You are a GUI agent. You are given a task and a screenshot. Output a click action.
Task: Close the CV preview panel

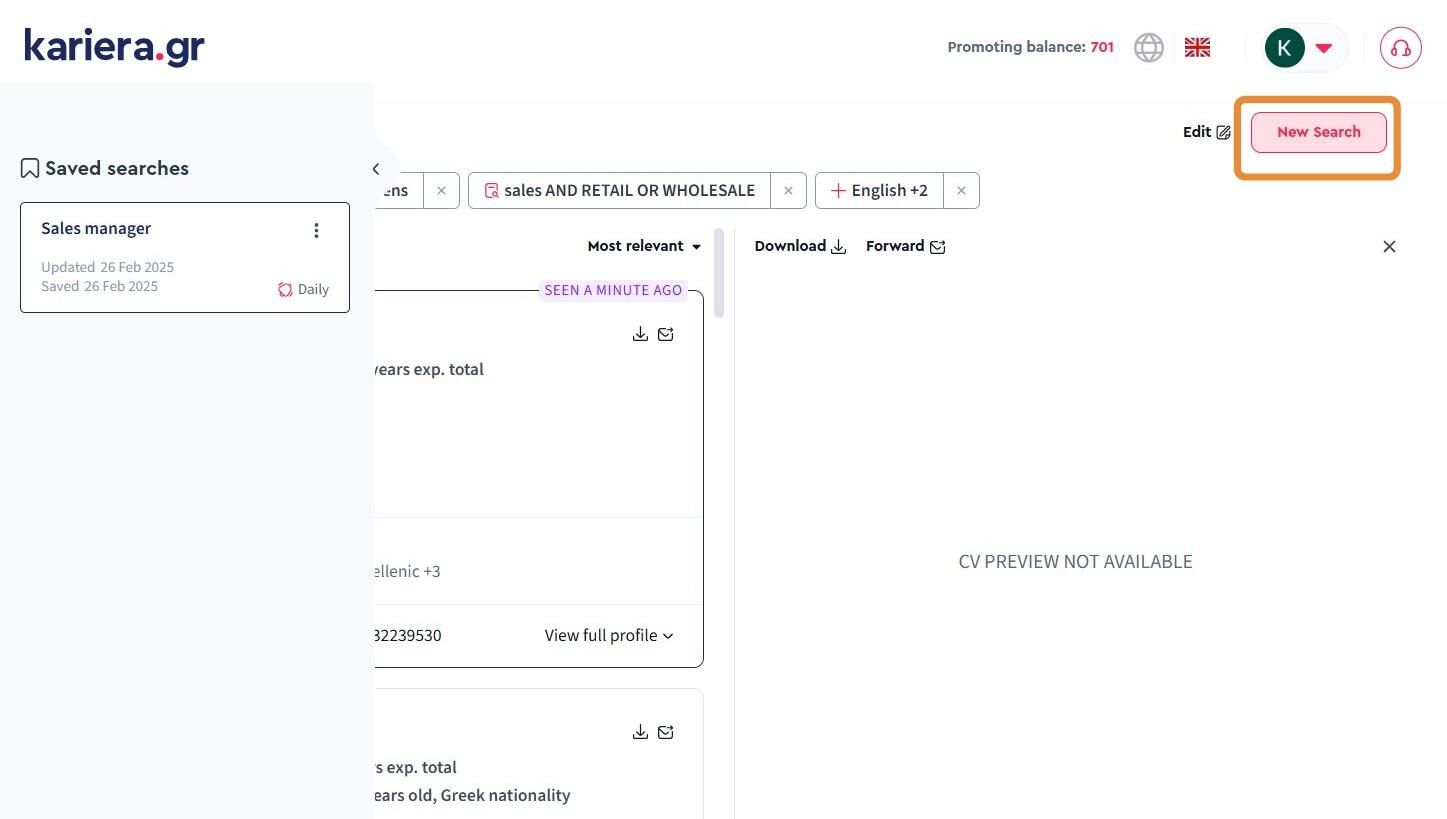click(1389, 247)
